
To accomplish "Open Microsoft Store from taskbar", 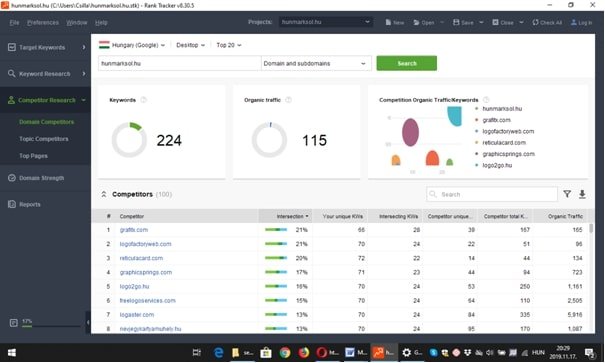I will point(265,353).
